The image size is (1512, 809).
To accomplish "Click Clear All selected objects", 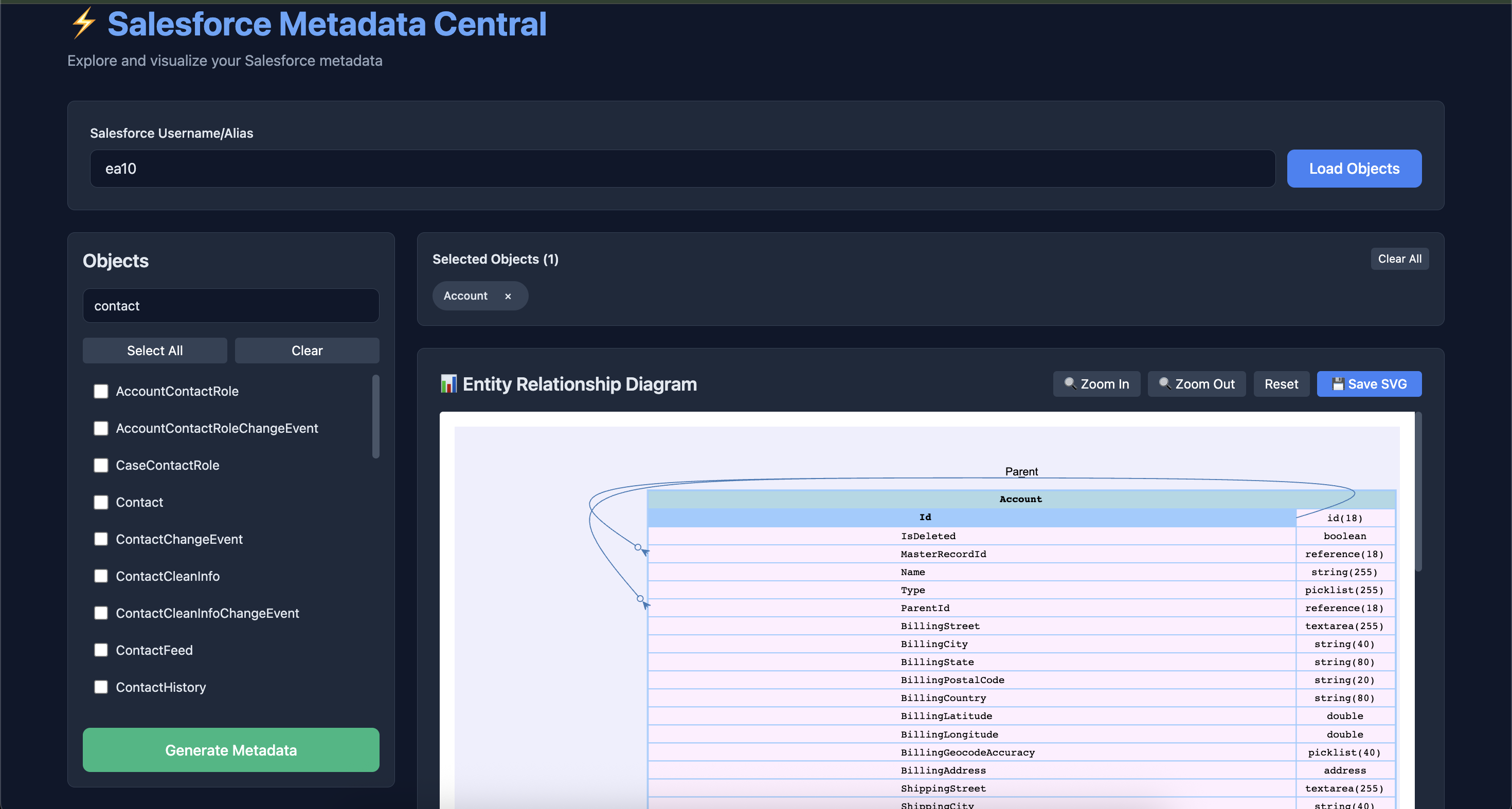I will pyautogui.click(x=1399, y=259).
